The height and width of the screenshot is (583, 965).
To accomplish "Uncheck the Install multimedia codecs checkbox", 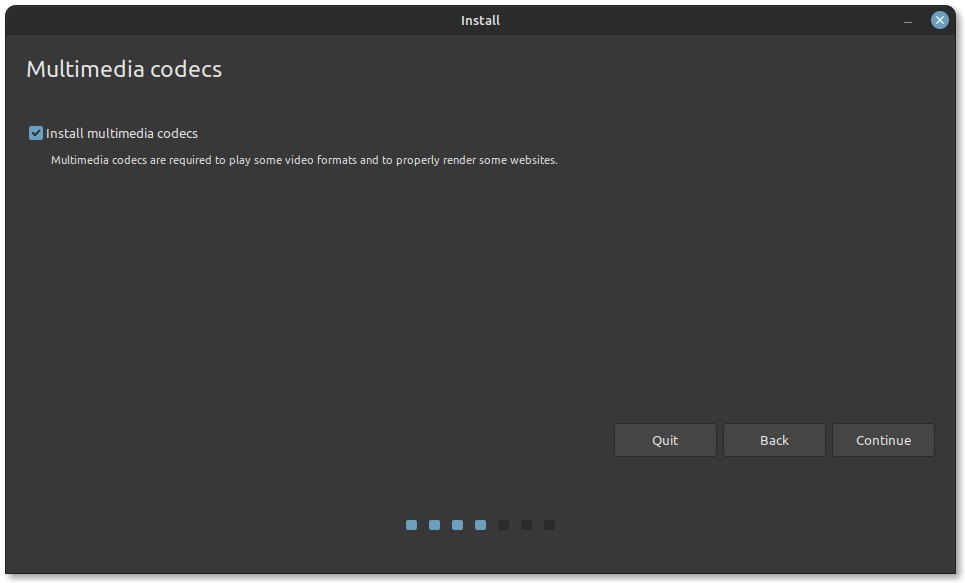I will (x=35, y=132).
